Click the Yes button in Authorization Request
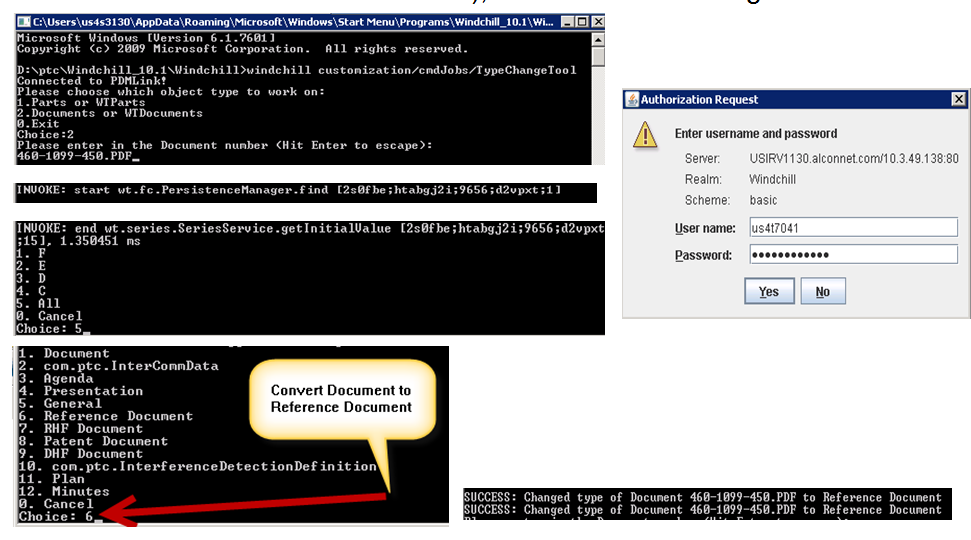 point(769,291)
